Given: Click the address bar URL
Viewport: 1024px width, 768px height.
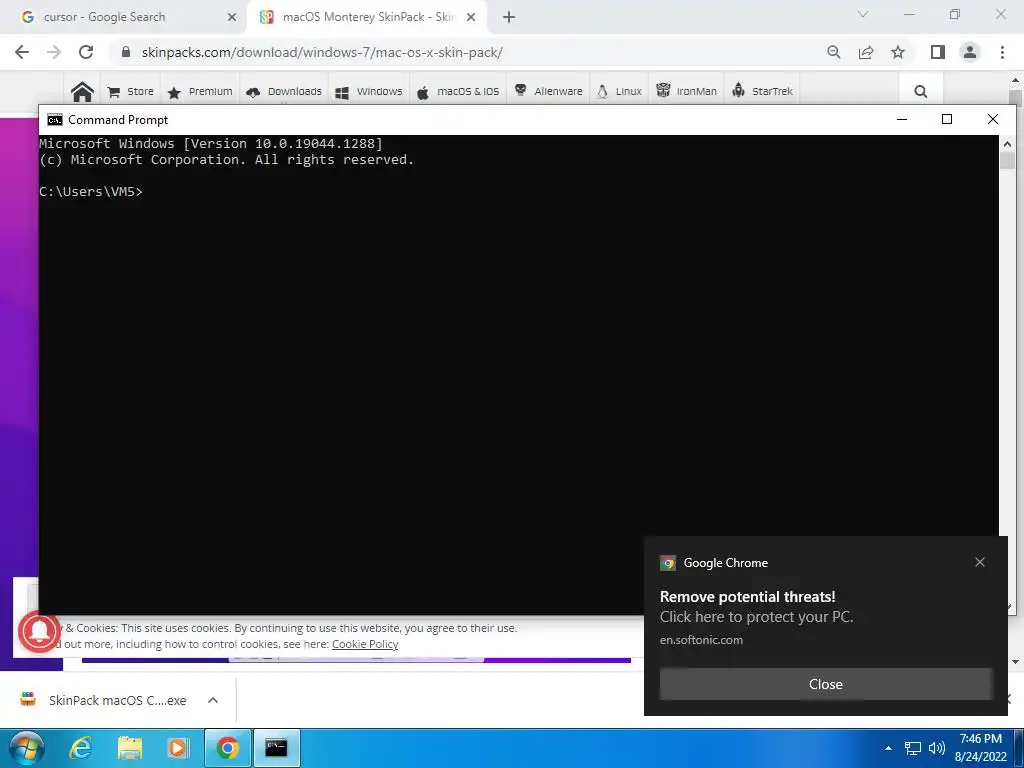Looking at the screenshot, I should (322, 52).
